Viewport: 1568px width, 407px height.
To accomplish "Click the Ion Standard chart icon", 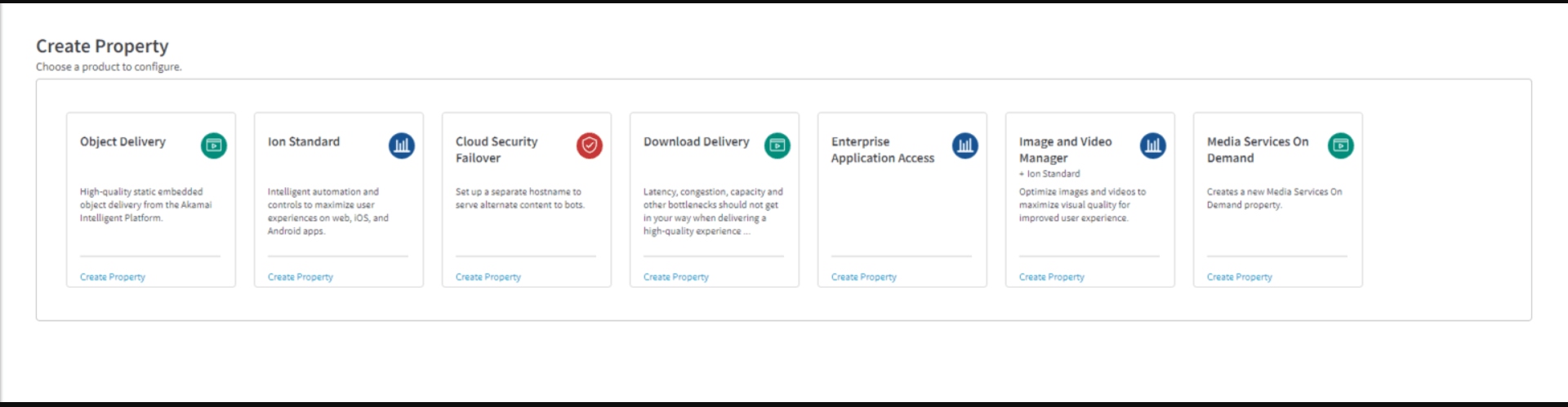I will [x=402, y=145].
